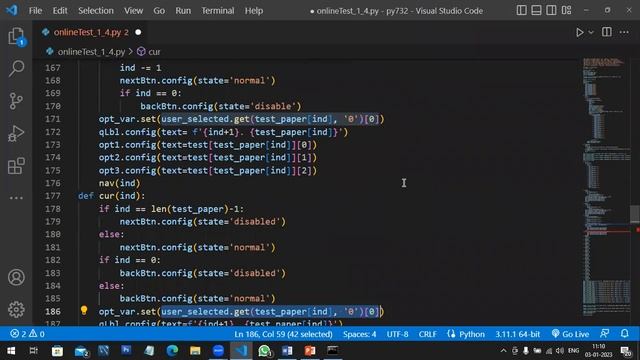Click onlineTest_1_4.py in the breadcrumb
Screen dimensions: 640x360
coord(91,52)
